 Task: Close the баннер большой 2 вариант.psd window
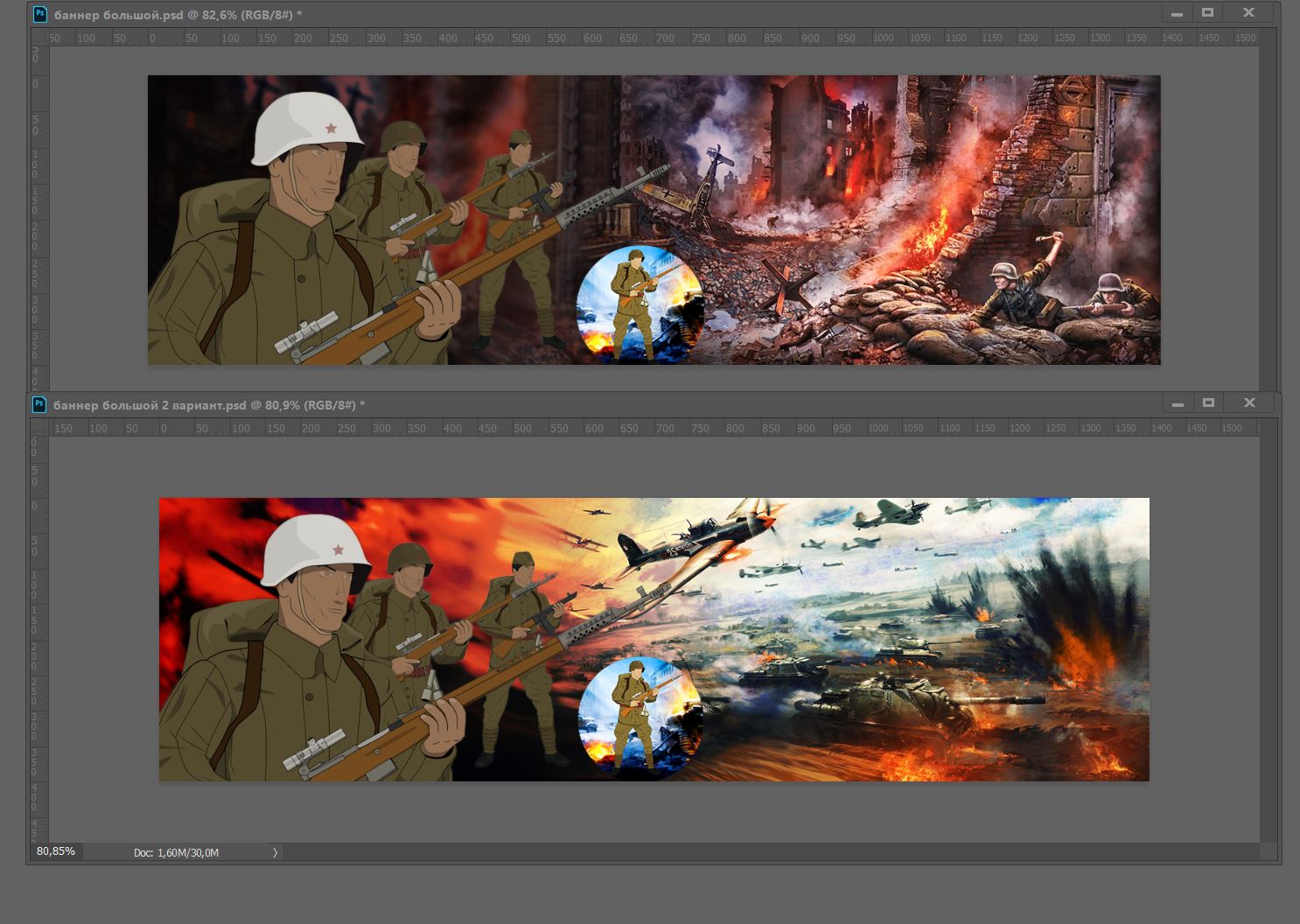tap(1250, 403)
